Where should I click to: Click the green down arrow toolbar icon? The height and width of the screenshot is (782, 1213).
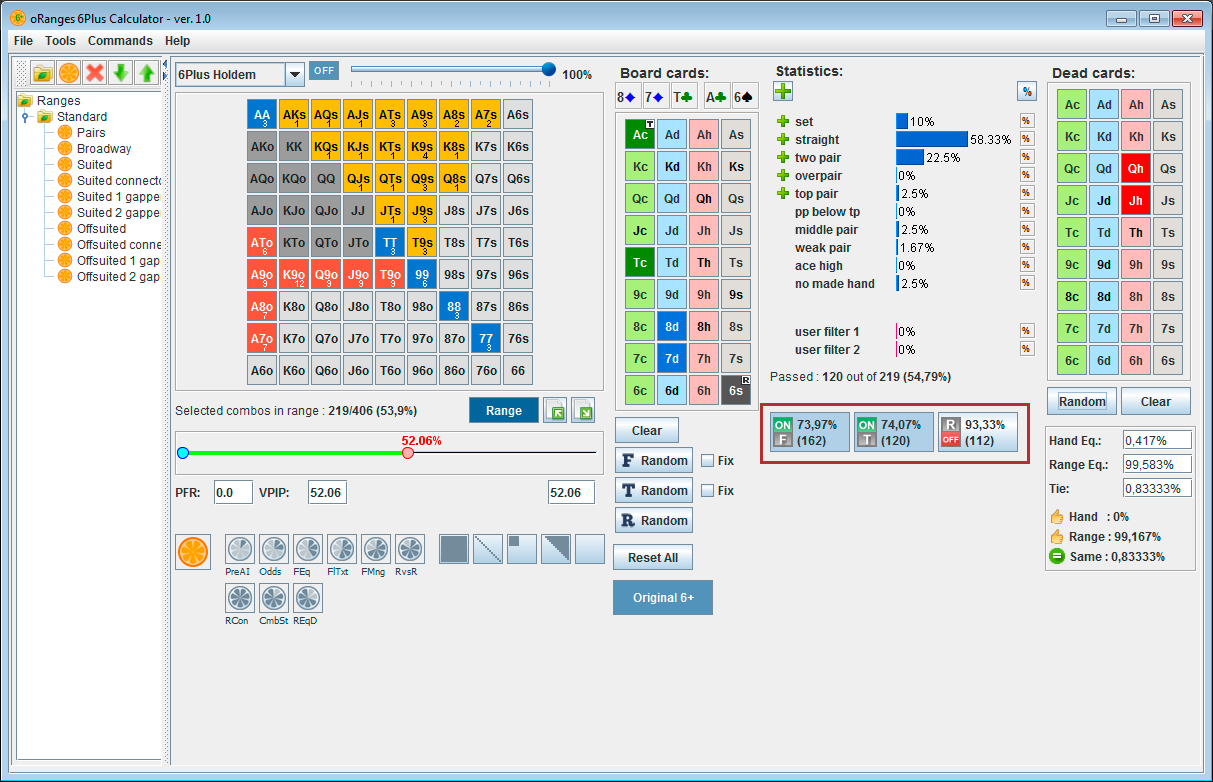[x=121, y=72]
